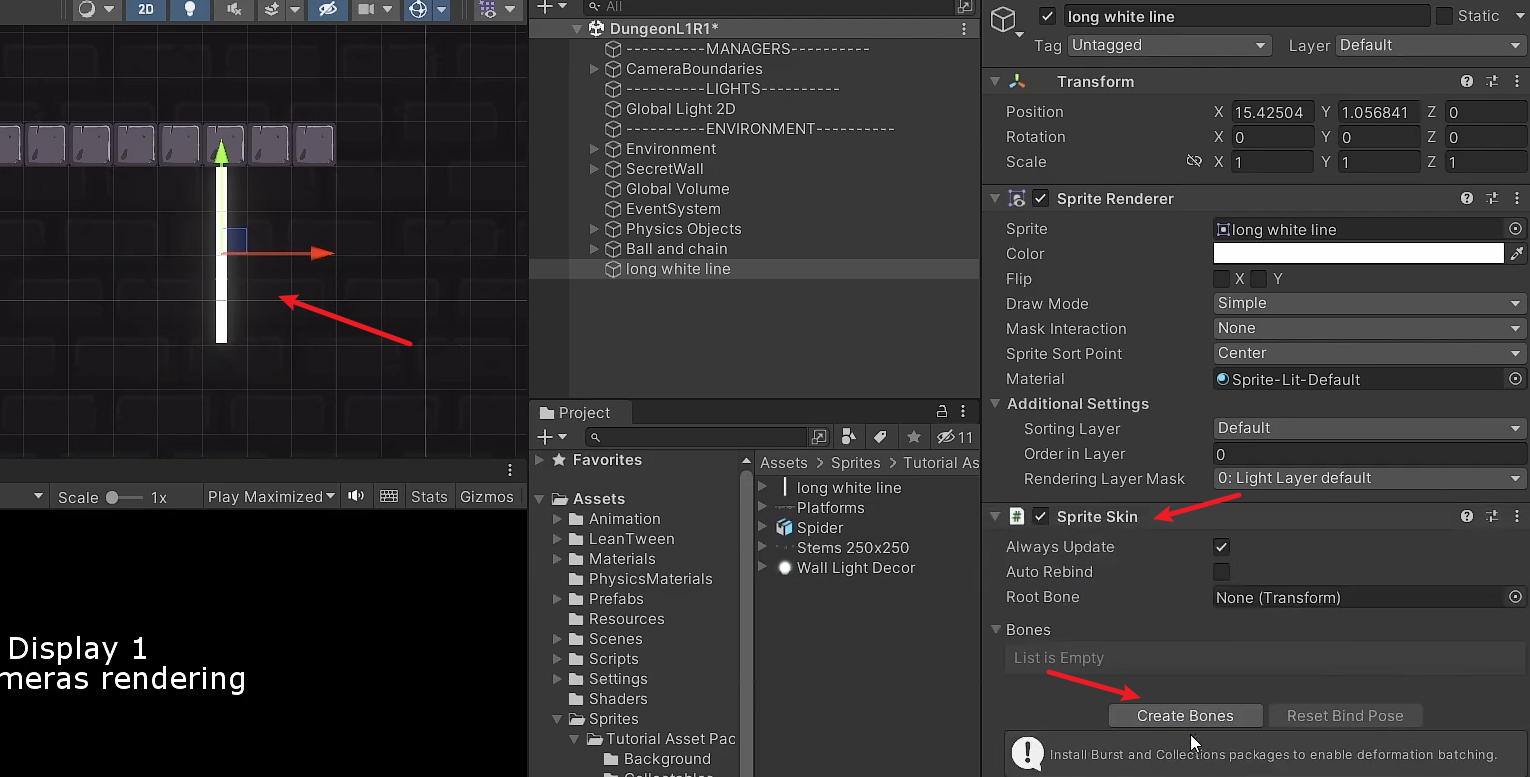The width and height of the screenshot is (1530, 777).
Task: Switch to the Project tab
Action: click(x=579, y=412)
